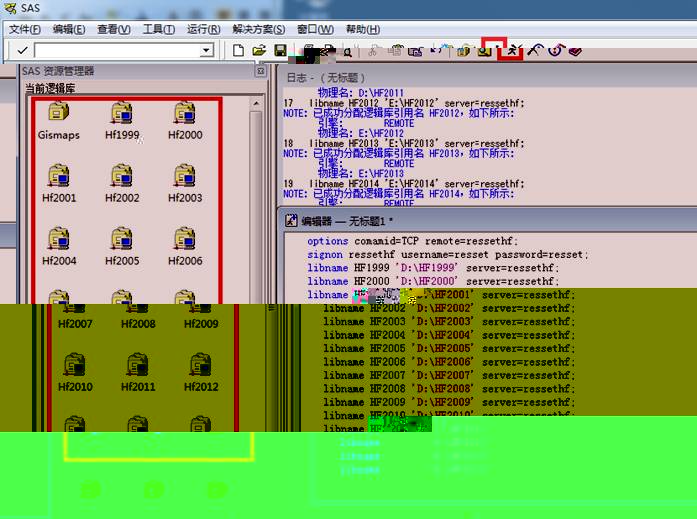The image size is (697, 519).
Task: Click log text 物理名: E:\HF2012
Action: click(x=361, y=133)
